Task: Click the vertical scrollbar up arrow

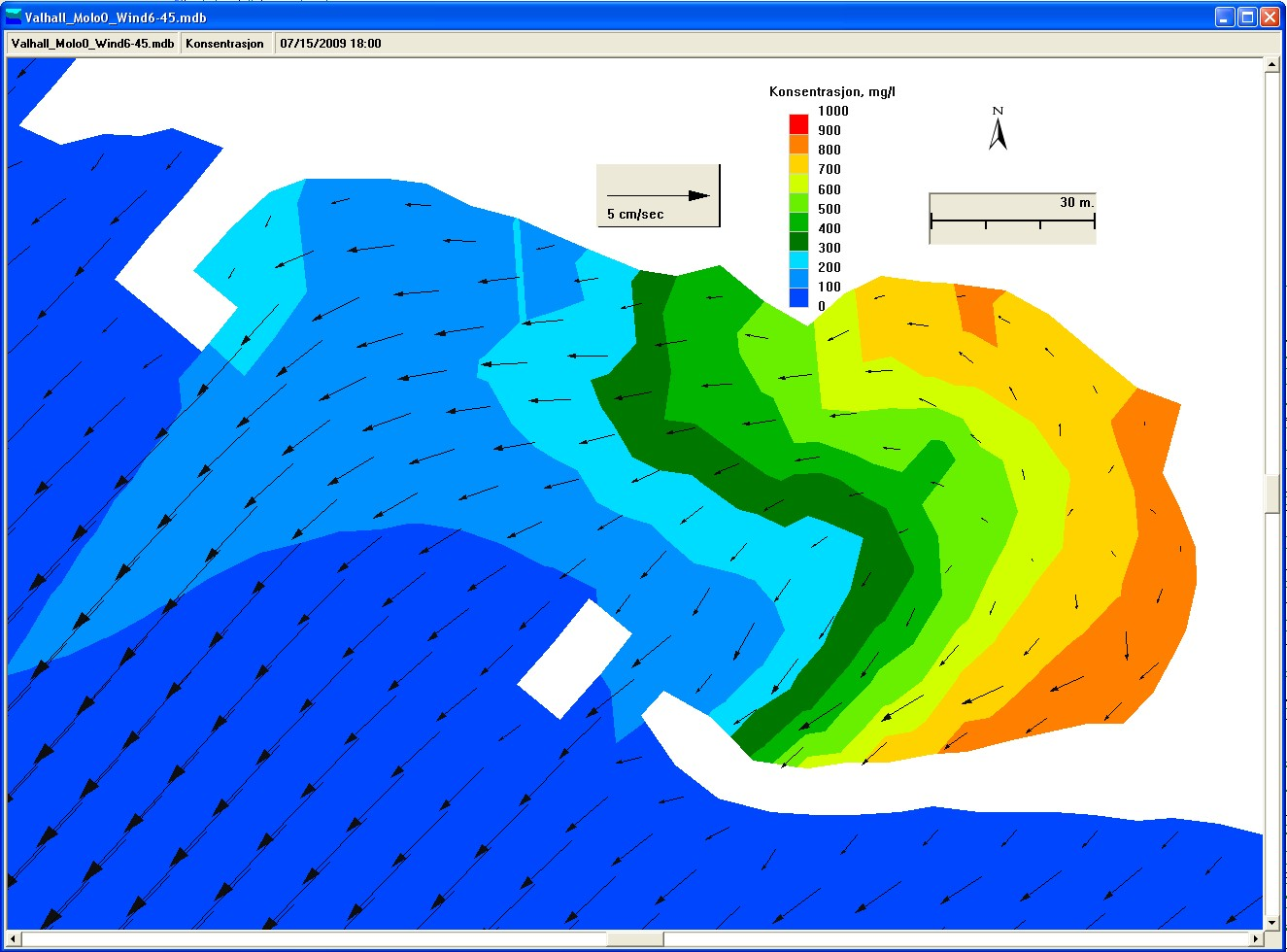Action: [x=1272, y=64]
